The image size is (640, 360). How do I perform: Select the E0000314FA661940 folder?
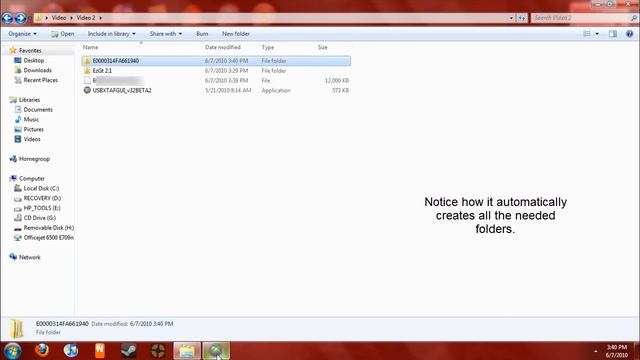tap(216, 61)
